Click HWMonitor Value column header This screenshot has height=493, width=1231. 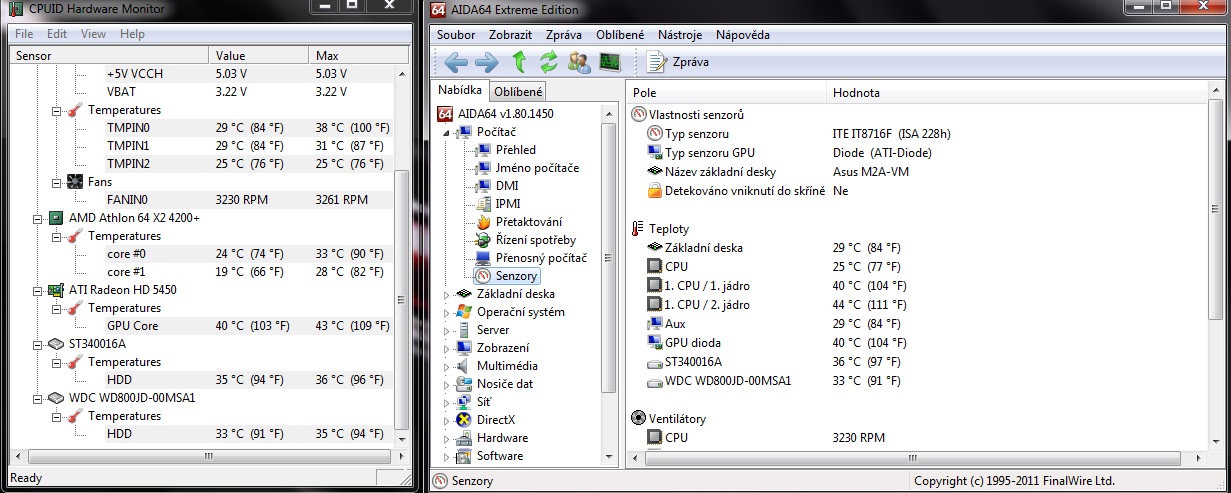(x=258, y=56)
